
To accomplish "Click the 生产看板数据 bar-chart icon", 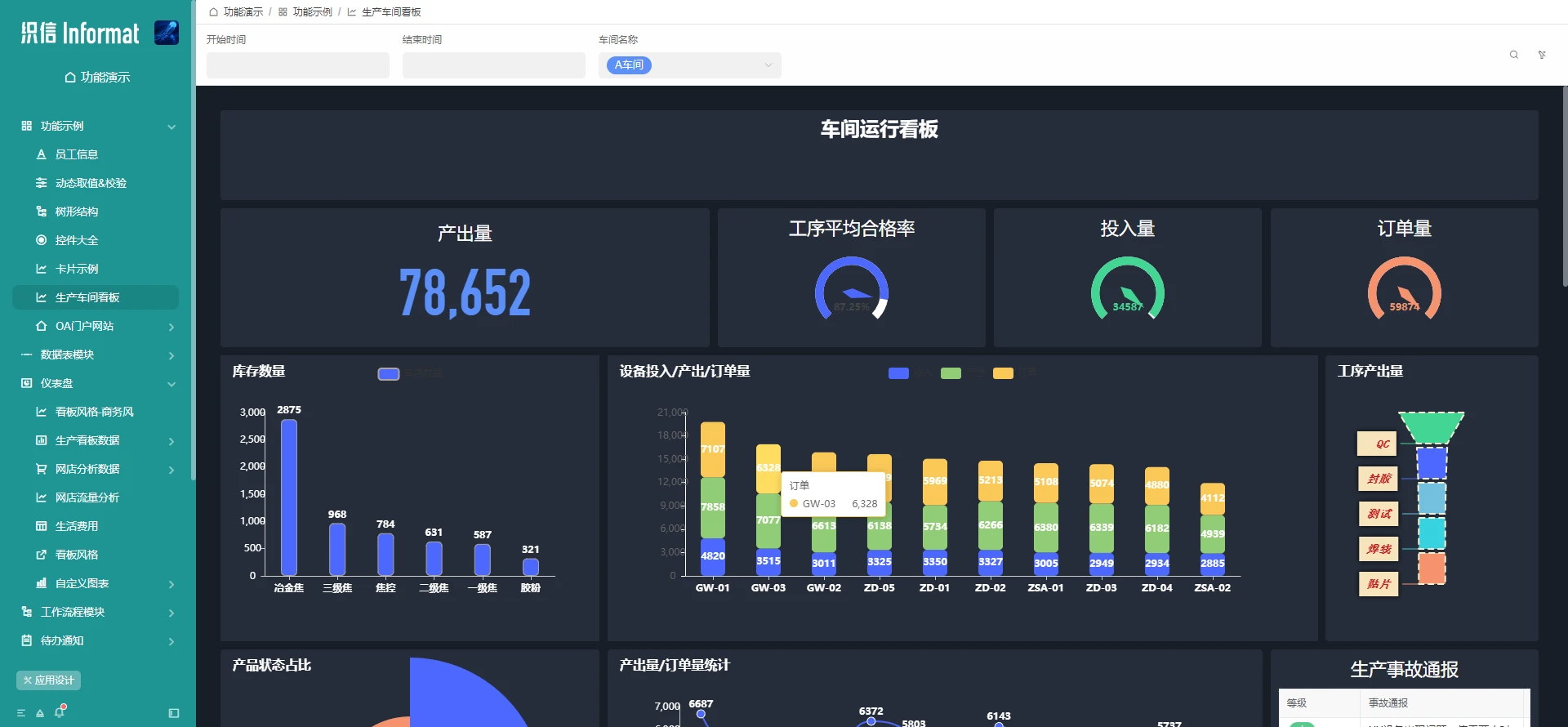I will coord(41,440).
